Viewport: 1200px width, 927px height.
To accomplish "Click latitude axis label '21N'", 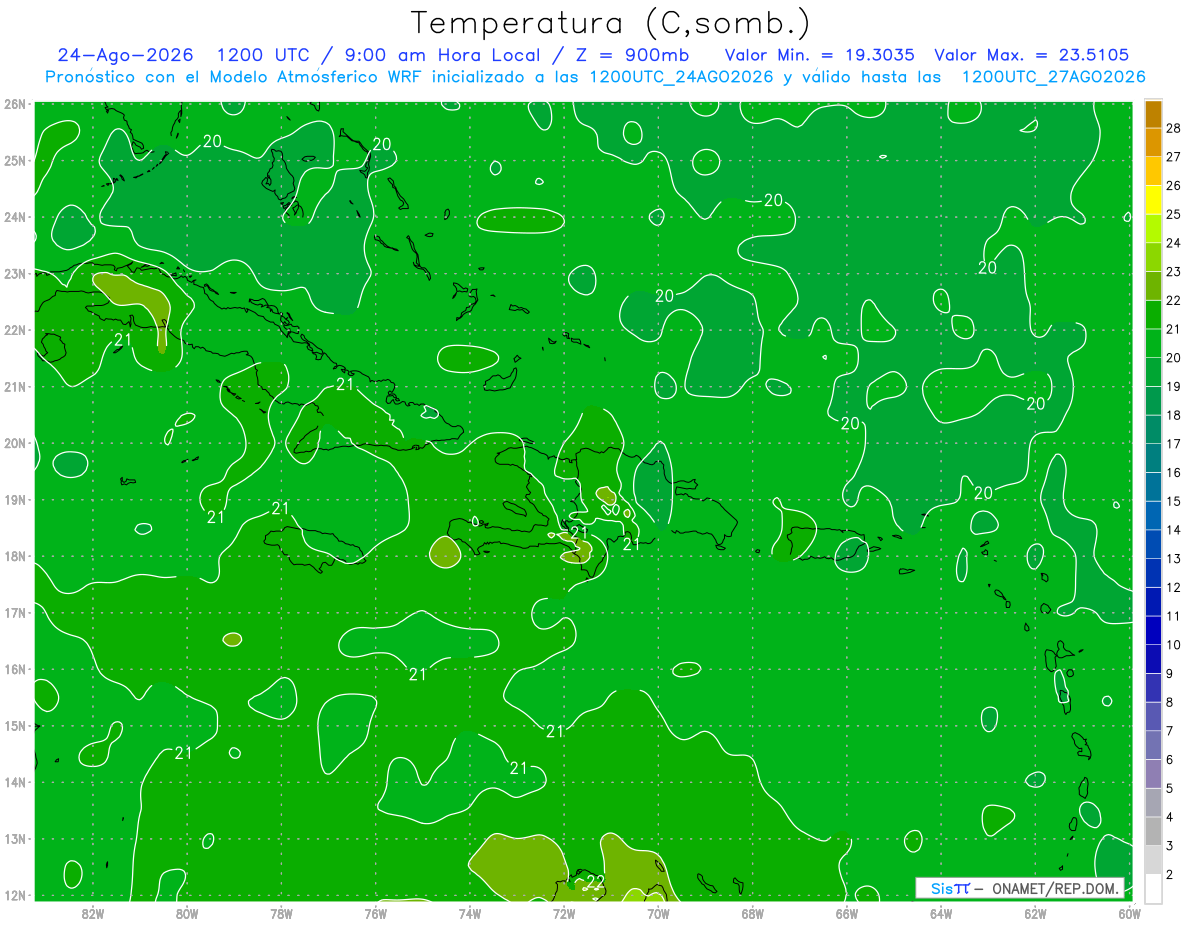I will [x=14, y=386].
